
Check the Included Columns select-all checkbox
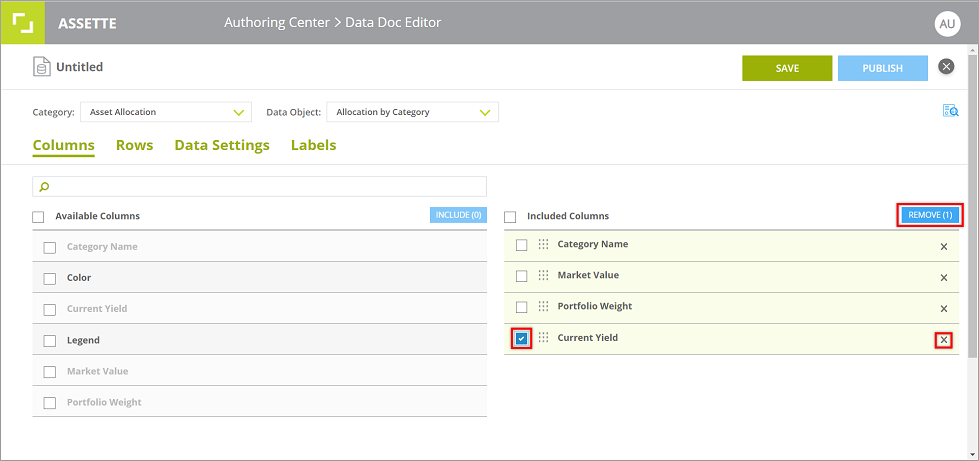510,217
